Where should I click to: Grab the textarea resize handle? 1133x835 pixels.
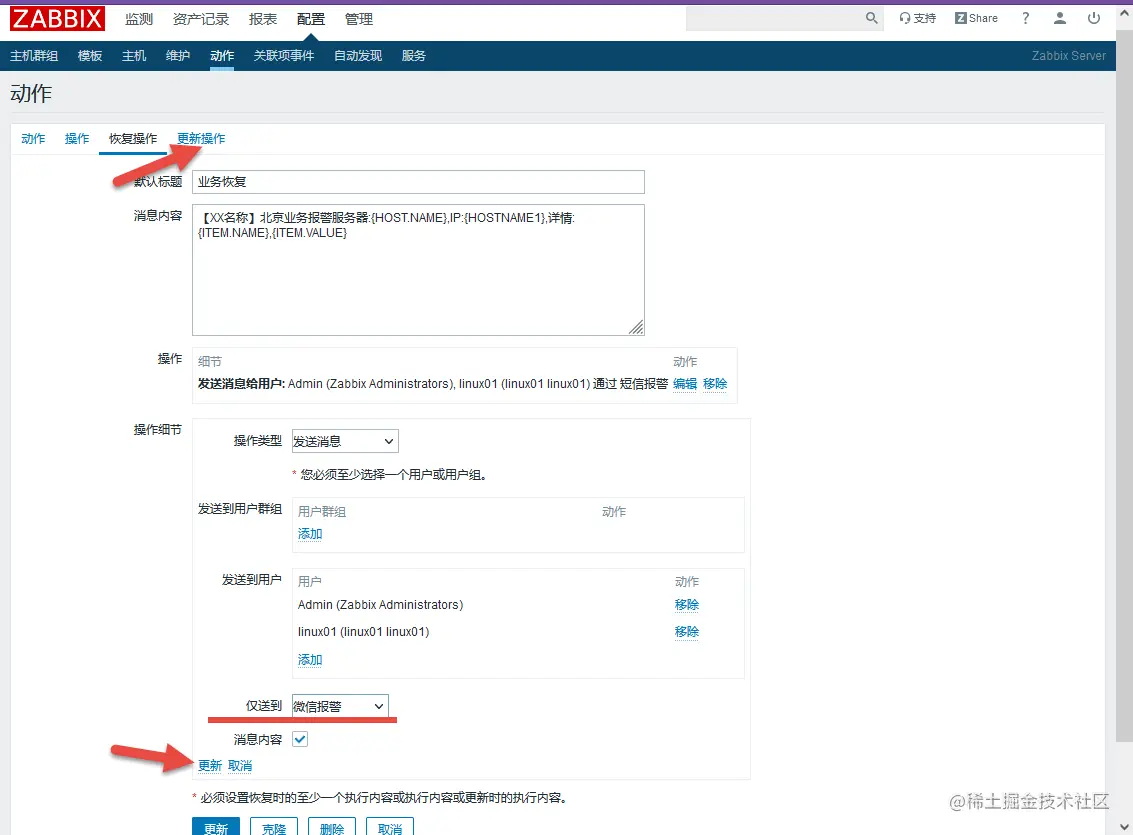(636, 328)
